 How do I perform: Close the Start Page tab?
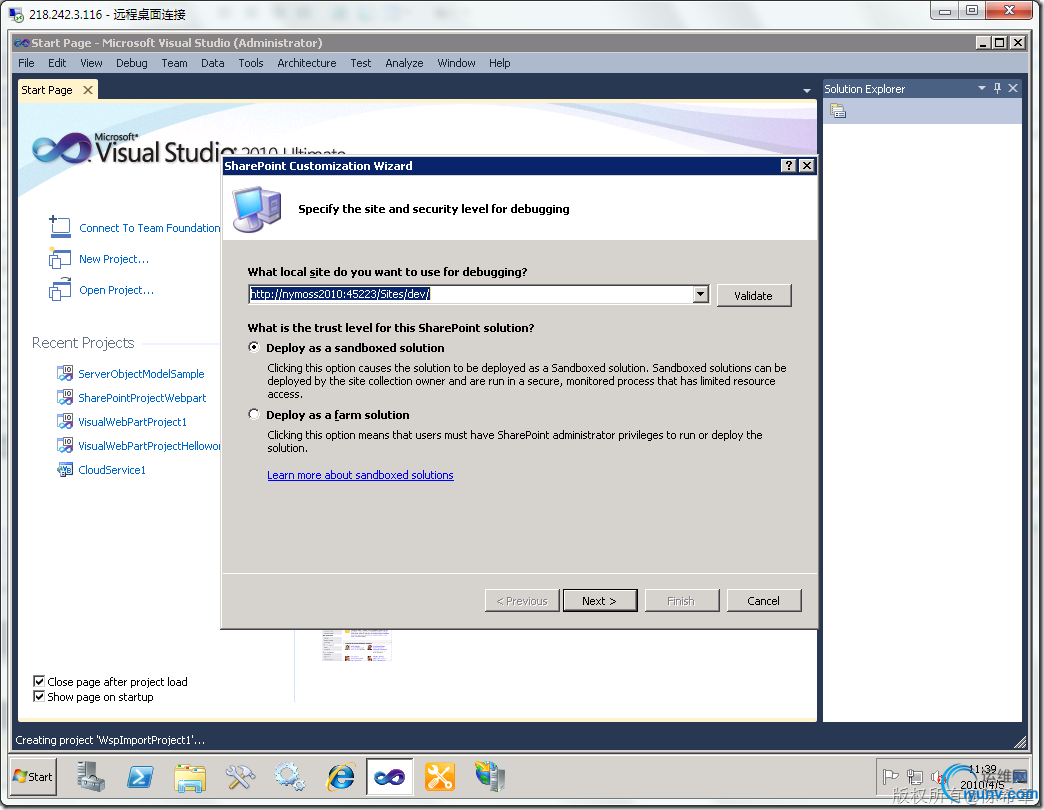coord(88,90)
